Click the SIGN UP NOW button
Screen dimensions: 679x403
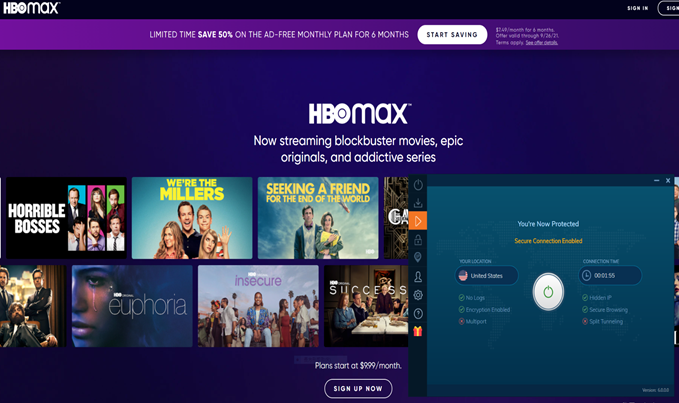[x=358, y=388]
